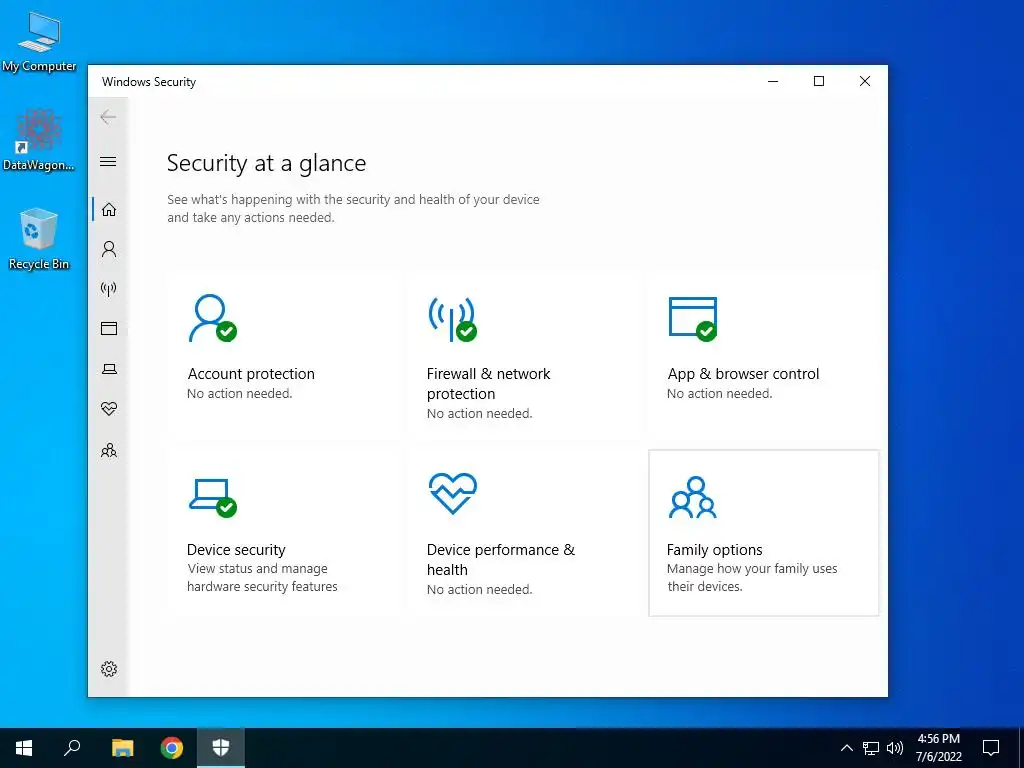This screenshot has height=768, width=1024.
Task: Open the Family options heading
Action: 714,550
